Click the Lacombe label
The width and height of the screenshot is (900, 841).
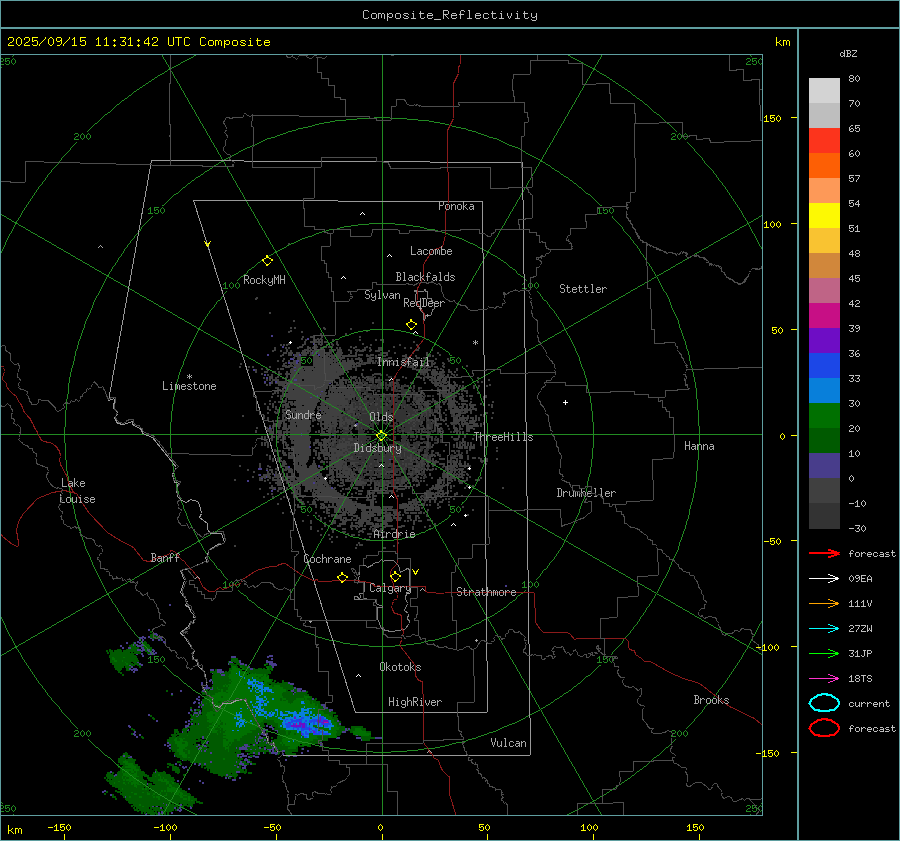[431, 251]
